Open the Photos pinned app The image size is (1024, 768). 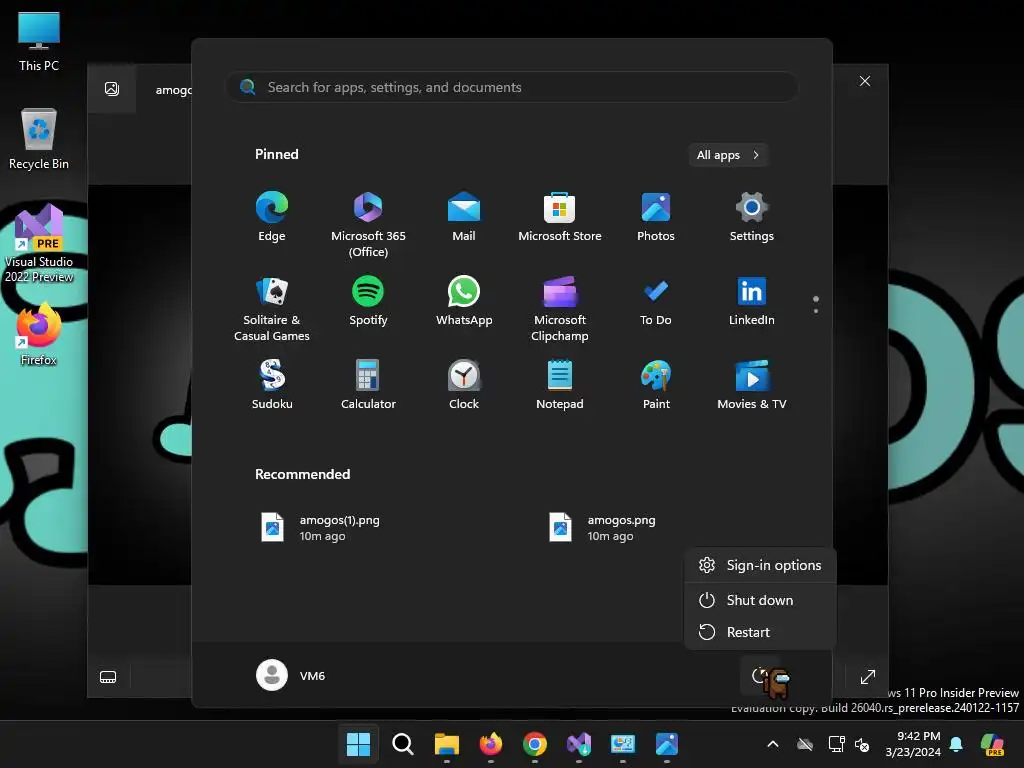pos(656,217)
